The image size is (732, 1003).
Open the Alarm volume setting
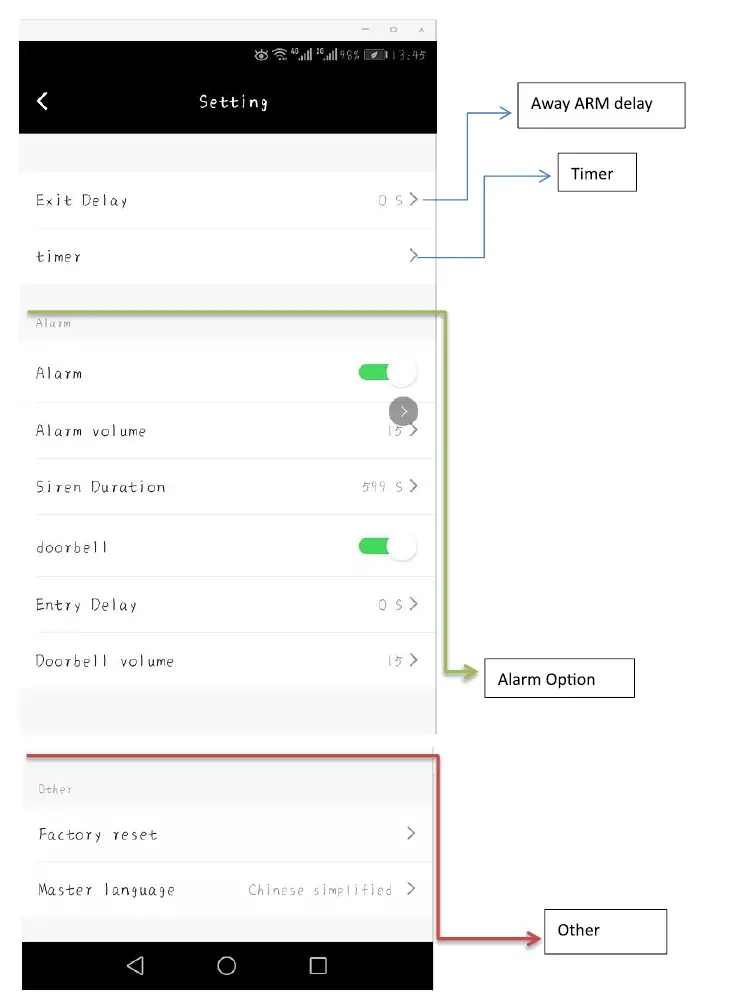tap(413, 431)
